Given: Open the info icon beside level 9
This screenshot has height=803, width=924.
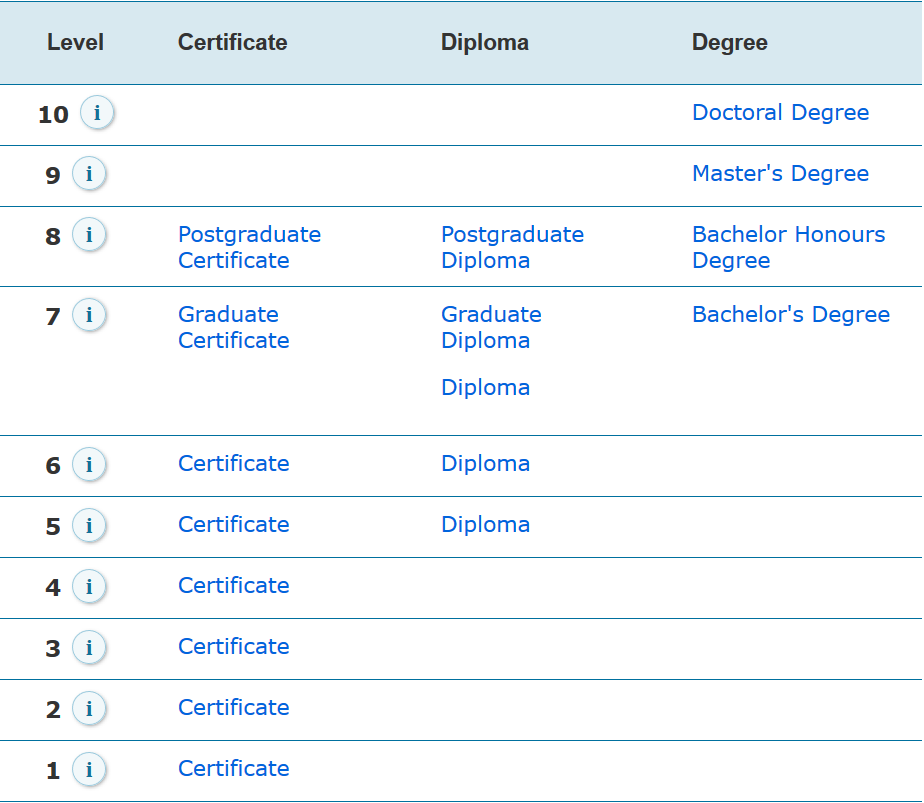Looking at the screenshot, I should pos(89,173).
